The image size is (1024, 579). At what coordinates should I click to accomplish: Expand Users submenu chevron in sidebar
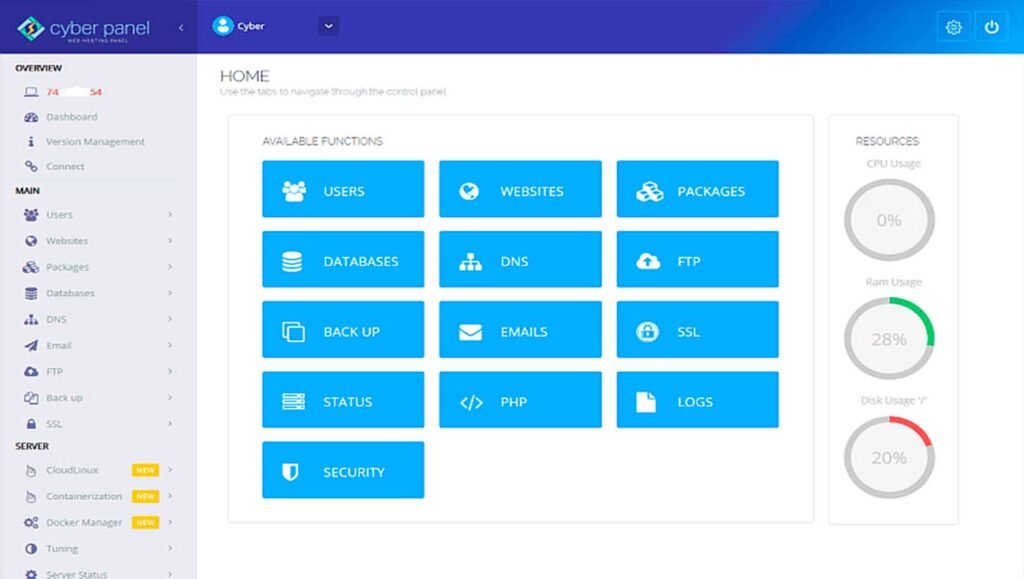tap(170, 214)
